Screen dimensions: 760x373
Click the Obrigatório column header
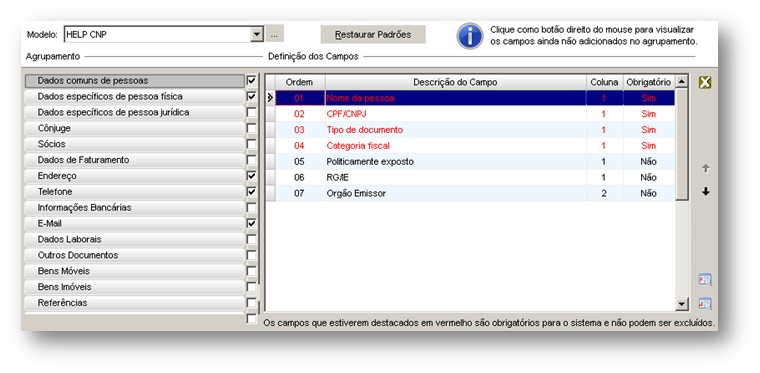pyautogui.click(x=649, y=82)
